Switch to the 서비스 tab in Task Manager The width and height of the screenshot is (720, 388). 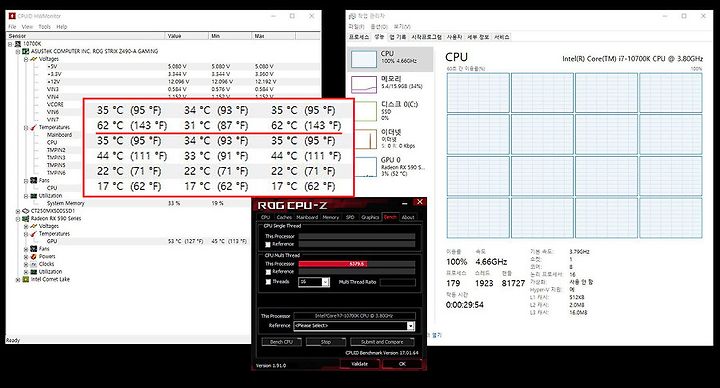pos(501,37)
